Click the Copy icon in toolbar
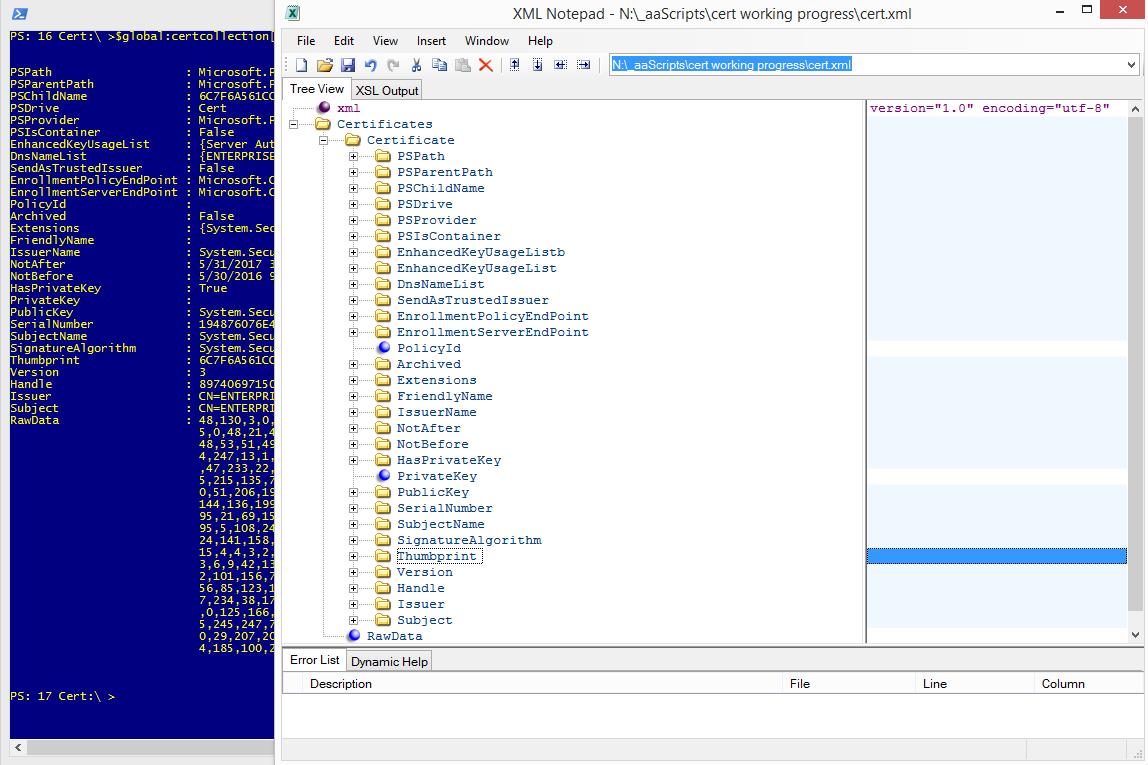 439,65
